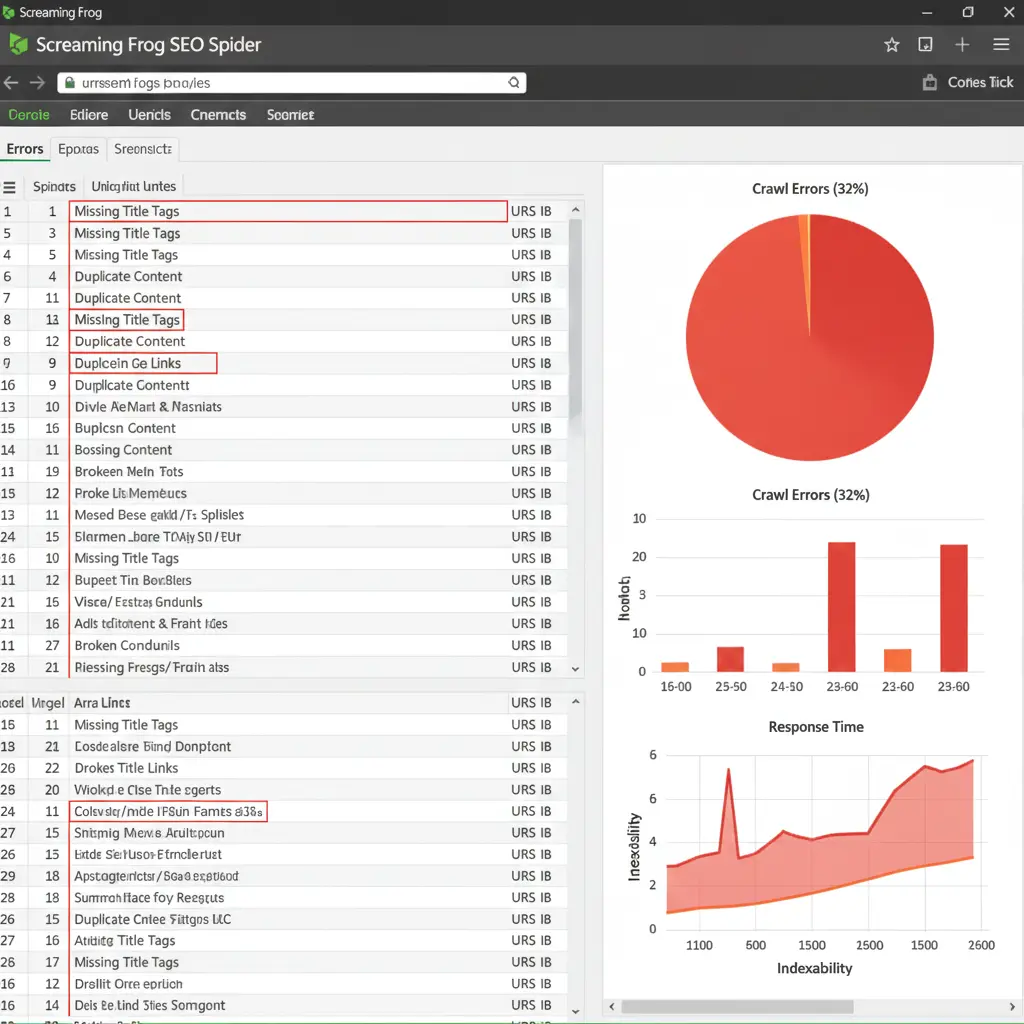
Task: Click into the URL address input field
Action: point(290,83)
